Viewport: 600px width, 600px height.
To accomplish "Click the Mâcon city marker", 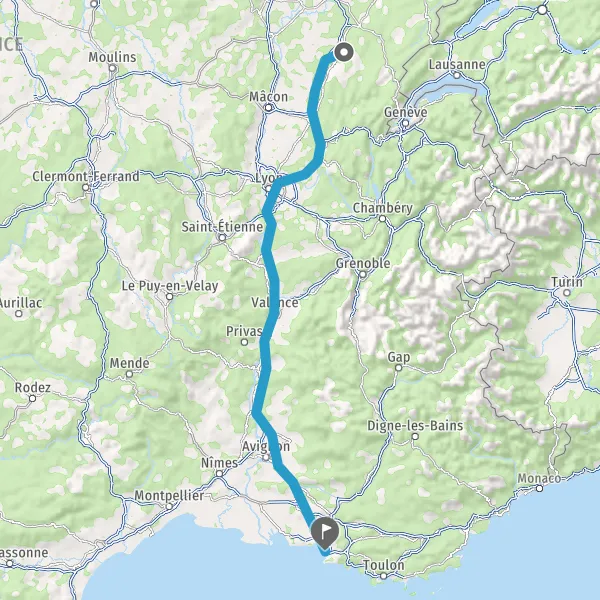I will (268, 108).
